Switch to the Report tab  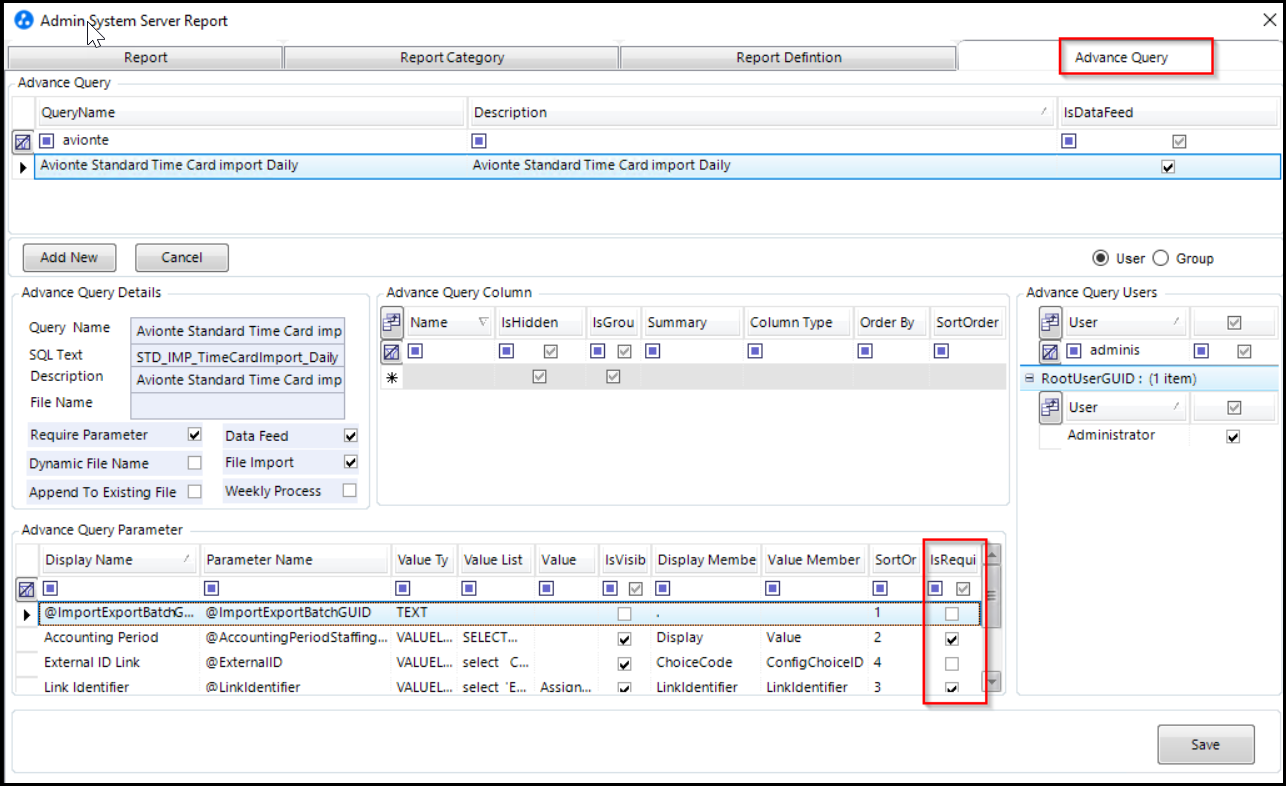click(x=146, y=57)
